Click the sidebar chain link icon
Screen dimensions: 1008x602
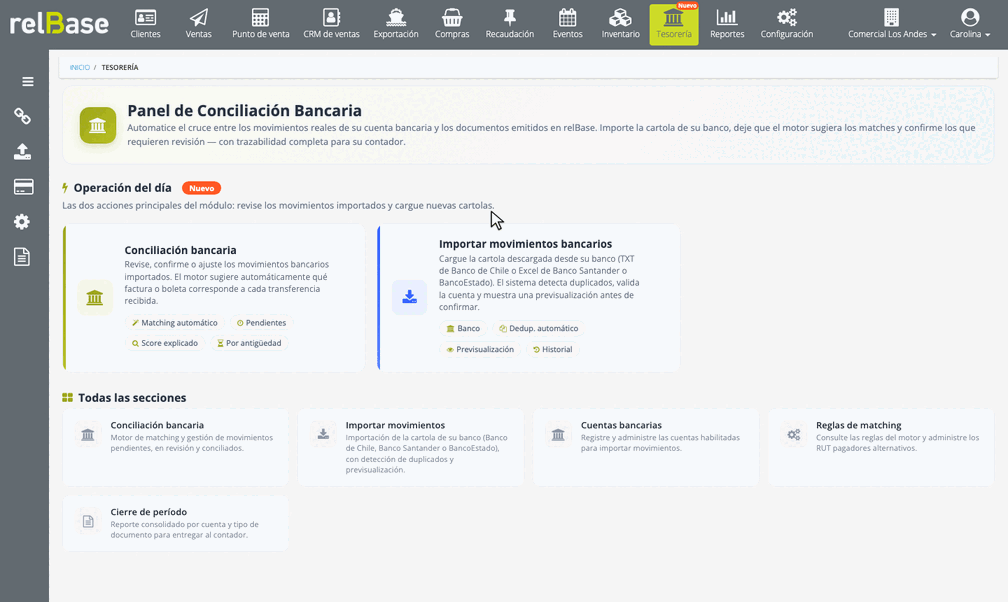tap(22, 116)
